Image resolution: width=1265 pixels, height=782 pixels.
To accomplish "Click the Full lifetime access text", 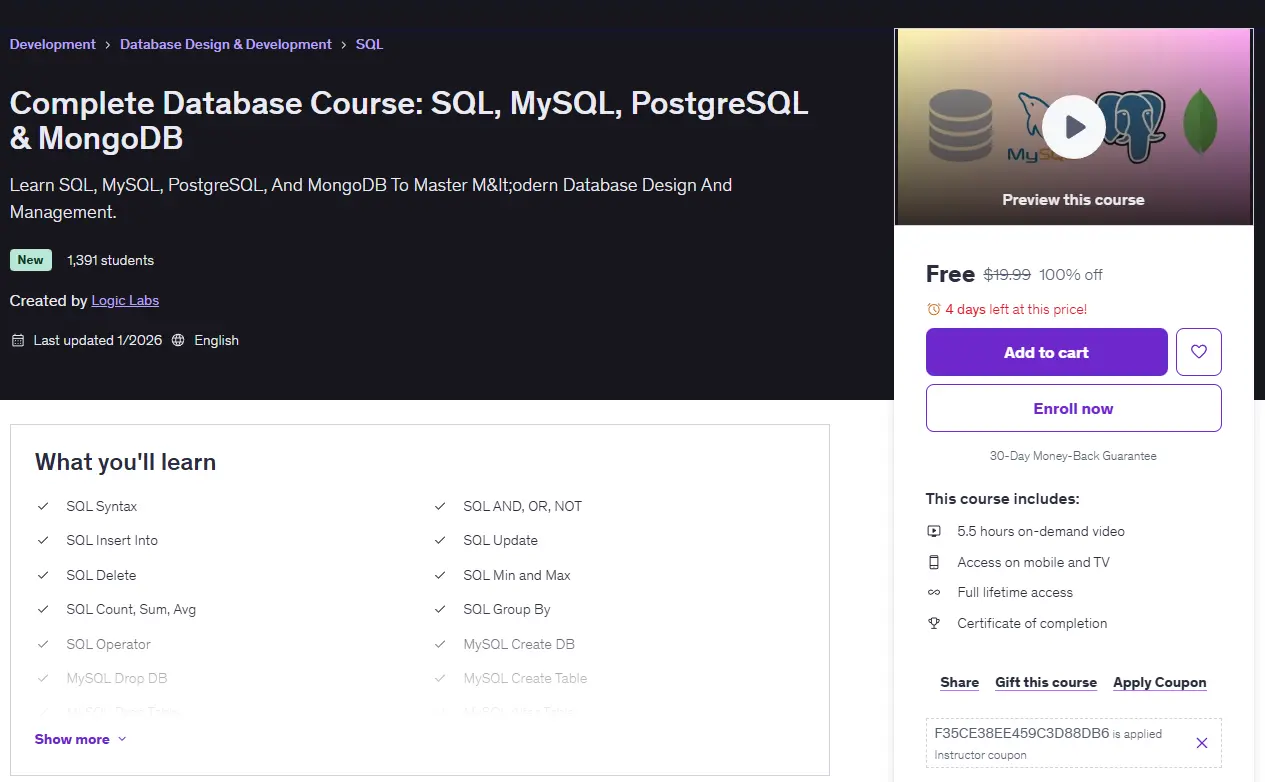I will [x=1014, y=592].
